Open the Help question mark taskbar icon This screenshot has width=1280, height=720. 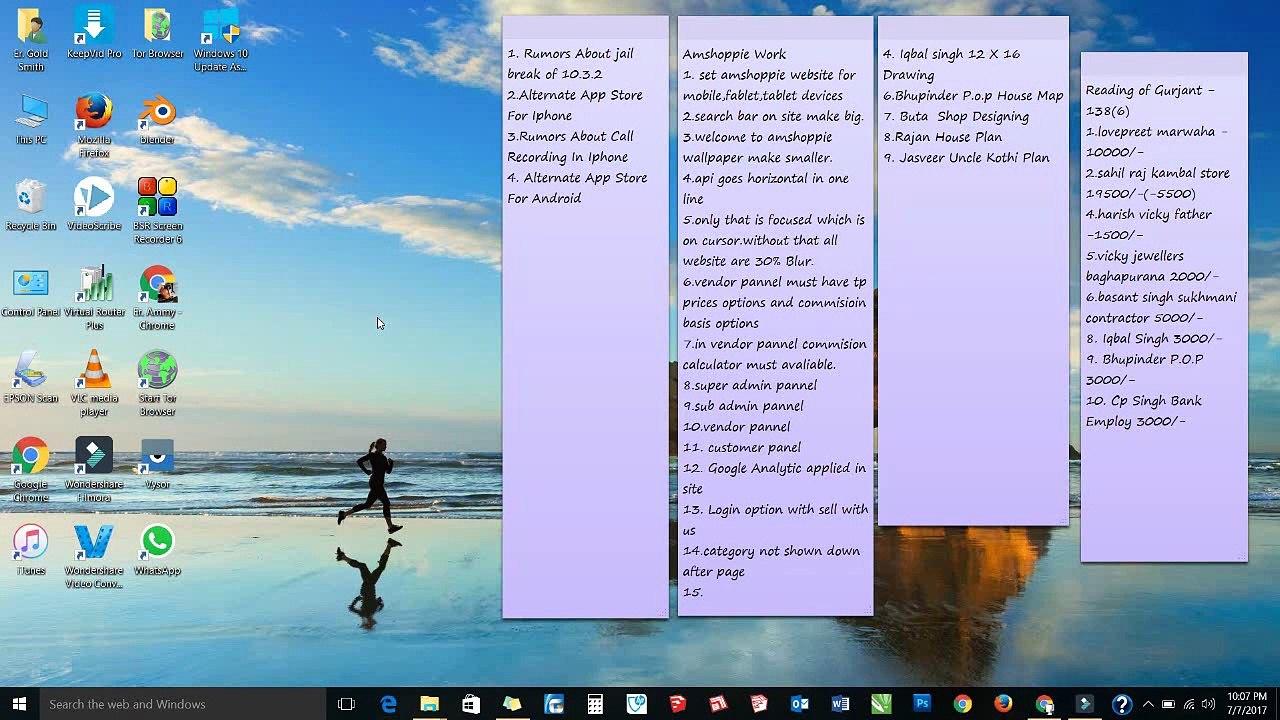[x=1121, y=704]
